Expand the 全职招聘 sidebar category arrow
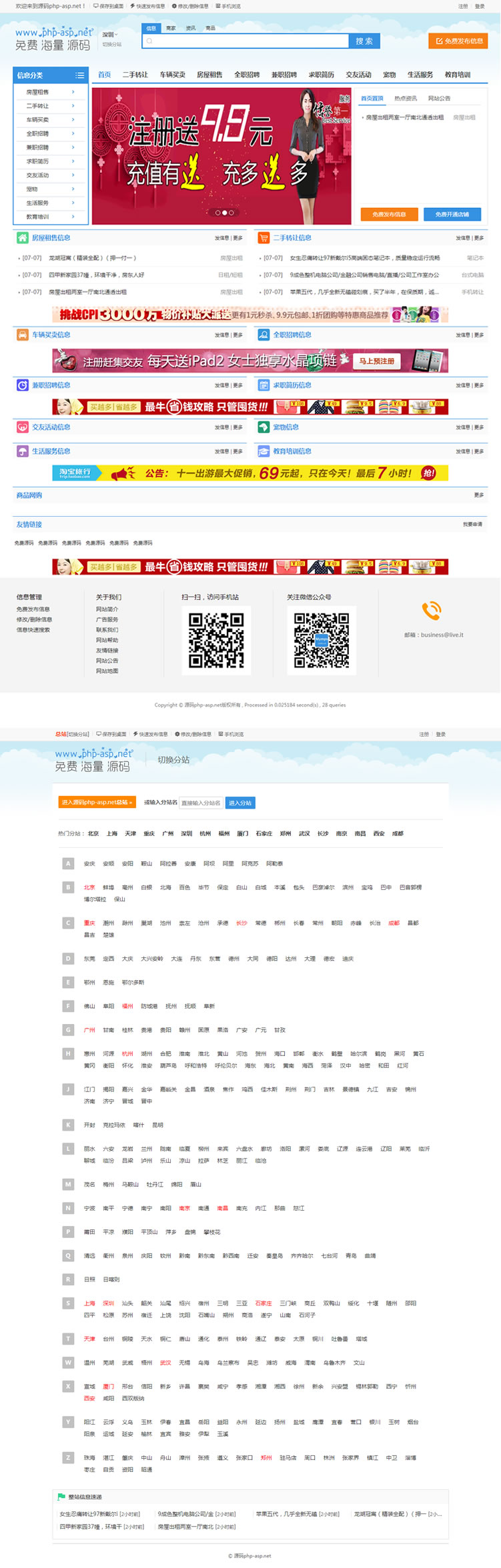The width and height of the screenshot is (501, 1568). [x=73, y=133]
